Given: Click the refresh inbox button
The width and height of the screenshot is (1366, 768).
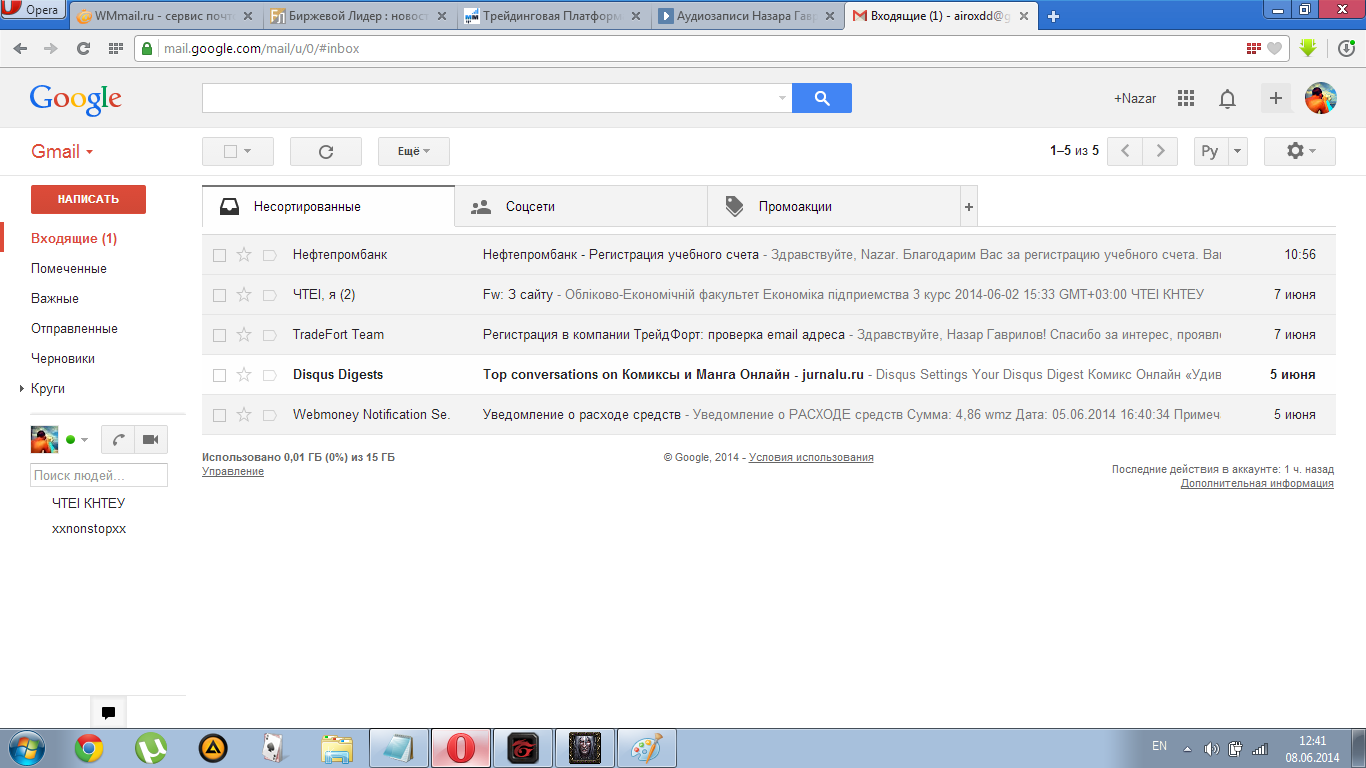Looking at the screenshot, I should (326, 152).
